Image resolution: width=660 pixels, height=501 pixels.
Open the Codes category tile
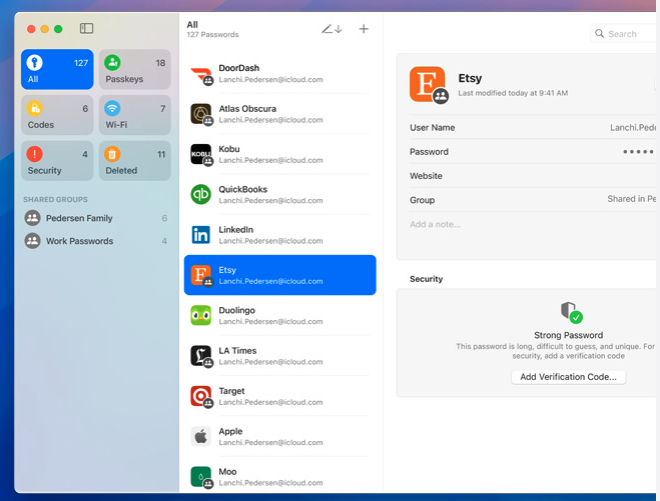pos(57,115)
